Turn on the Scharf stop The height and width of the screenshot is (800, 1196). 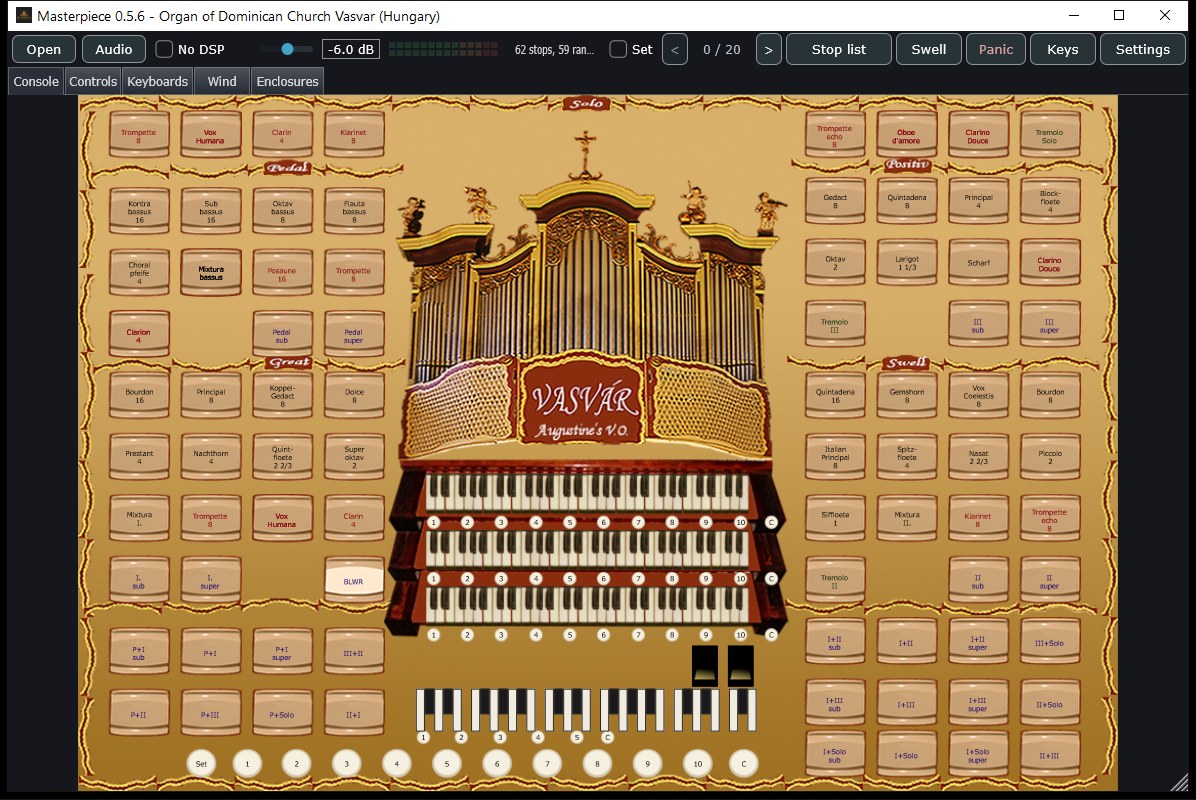978,262
